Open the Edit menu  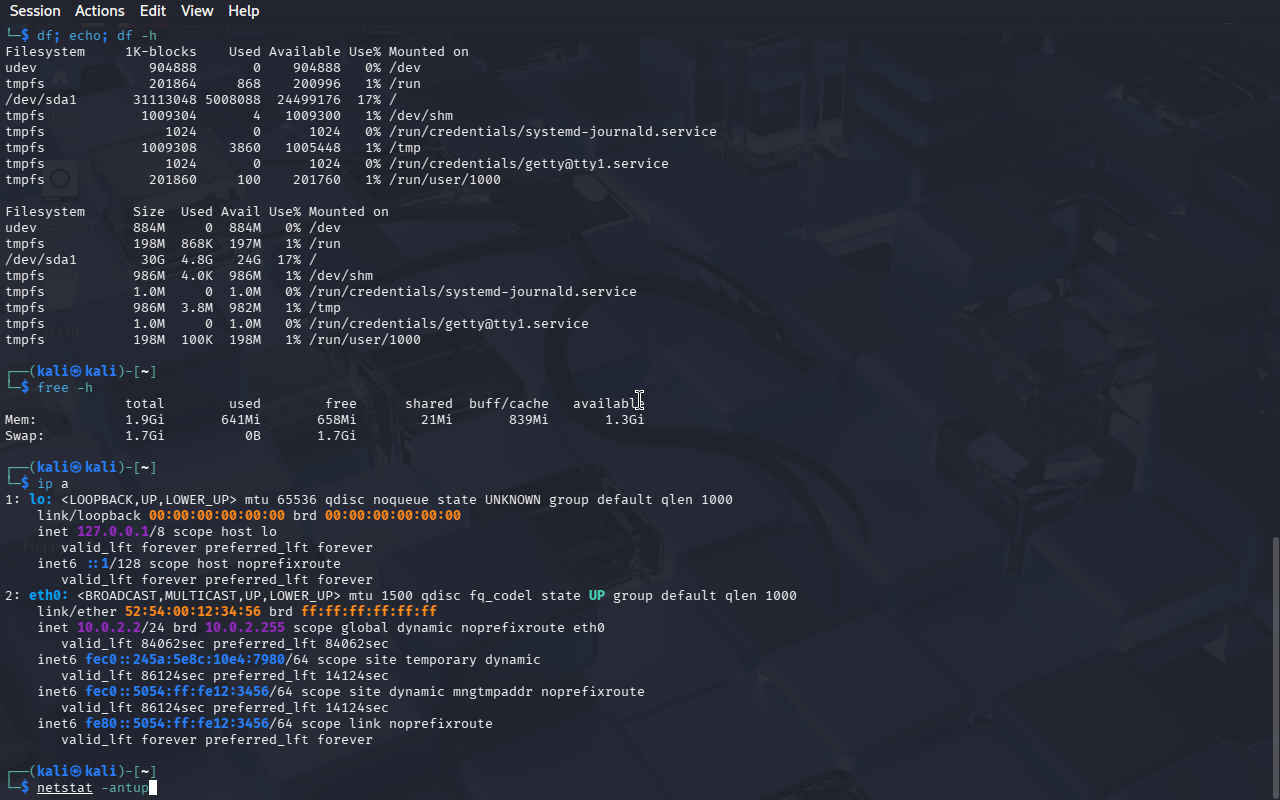(x=153, y=11)
